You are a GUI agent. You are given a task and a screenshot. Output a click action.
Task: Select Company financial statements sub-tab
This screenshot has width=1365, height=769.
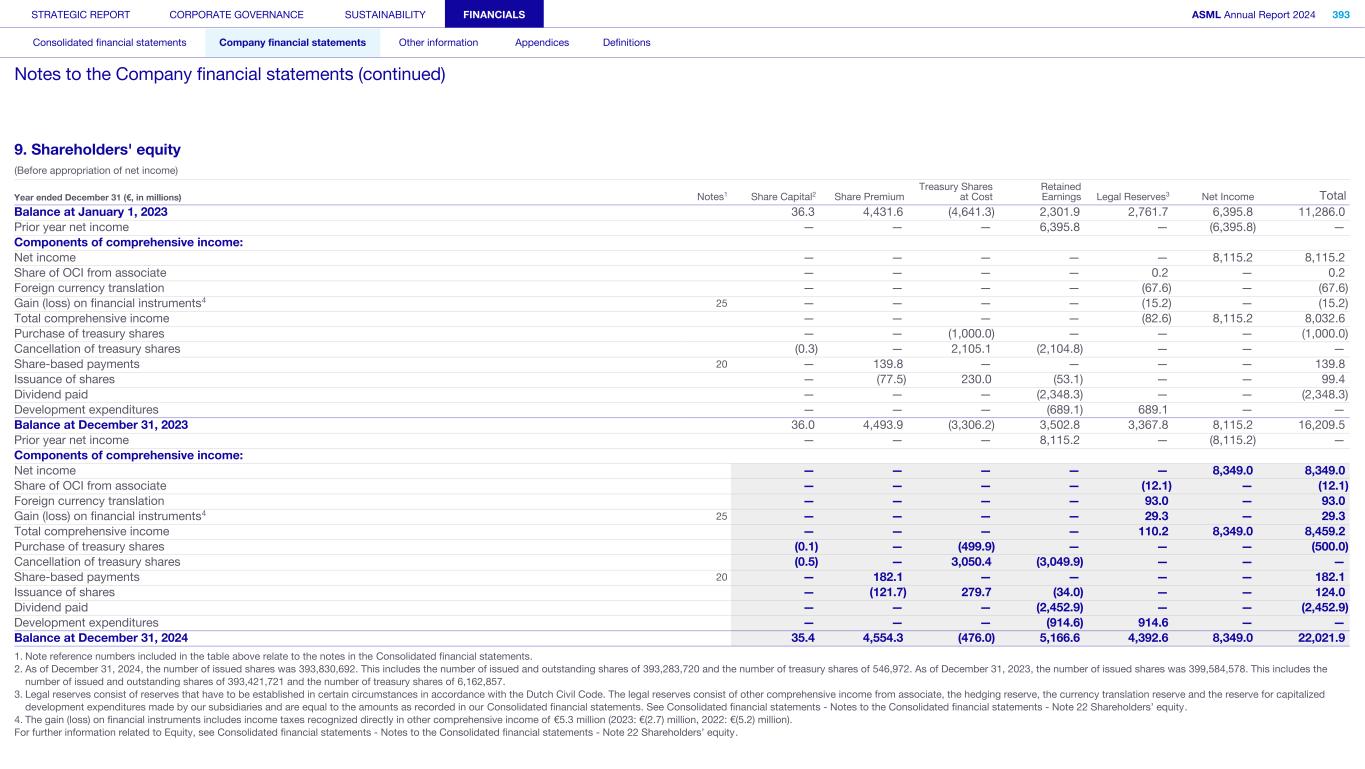[x=292, y=43]
